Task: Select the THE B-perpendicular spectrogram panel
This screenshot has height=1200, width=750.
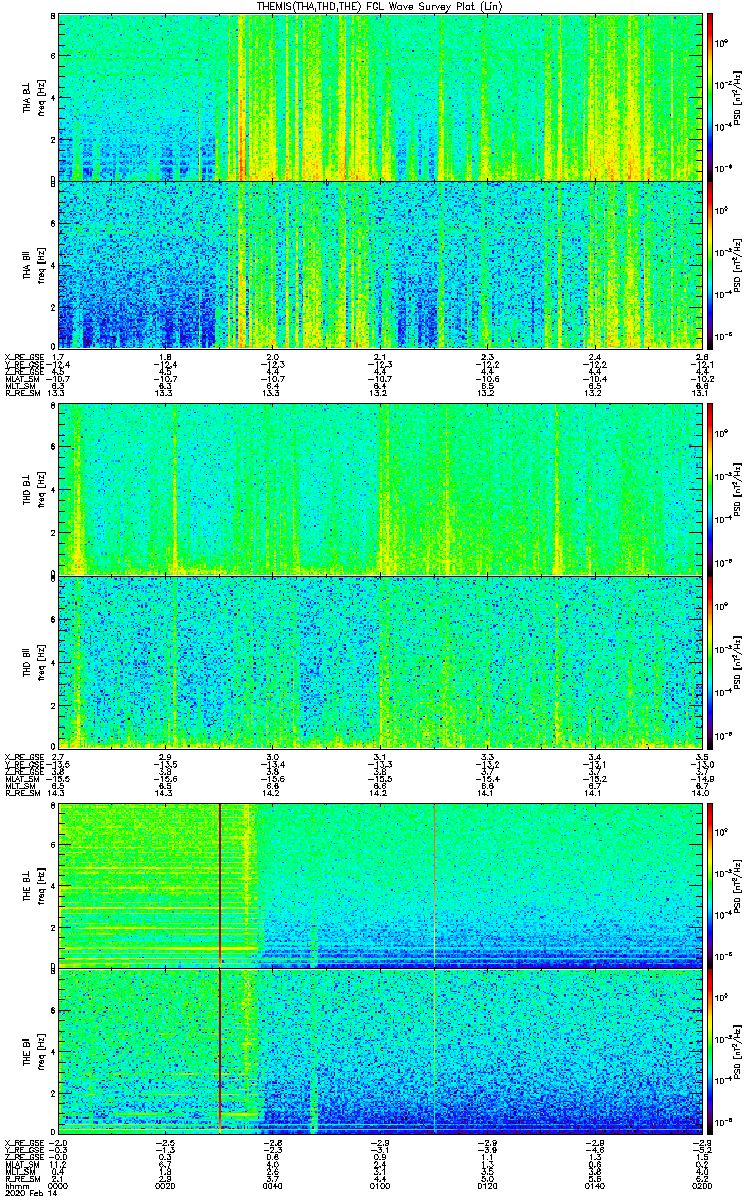Action: (380, 884)
